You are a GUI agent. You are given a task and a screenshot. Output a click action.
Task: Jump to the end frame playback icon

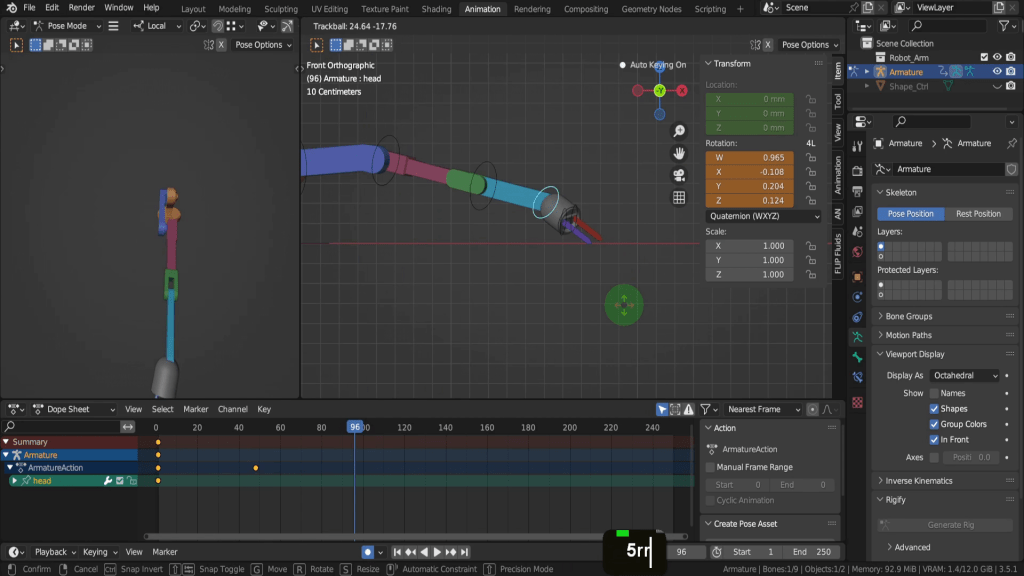click(x=464, y=552)
